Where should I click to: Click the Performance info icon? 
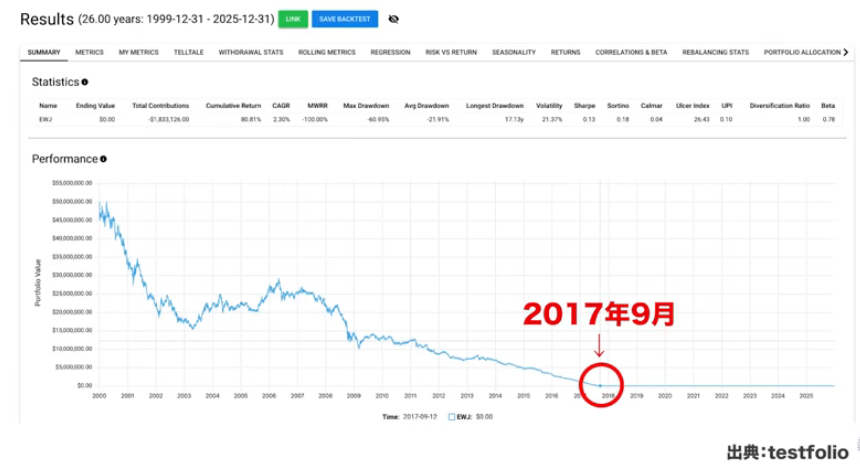point(103,159)
